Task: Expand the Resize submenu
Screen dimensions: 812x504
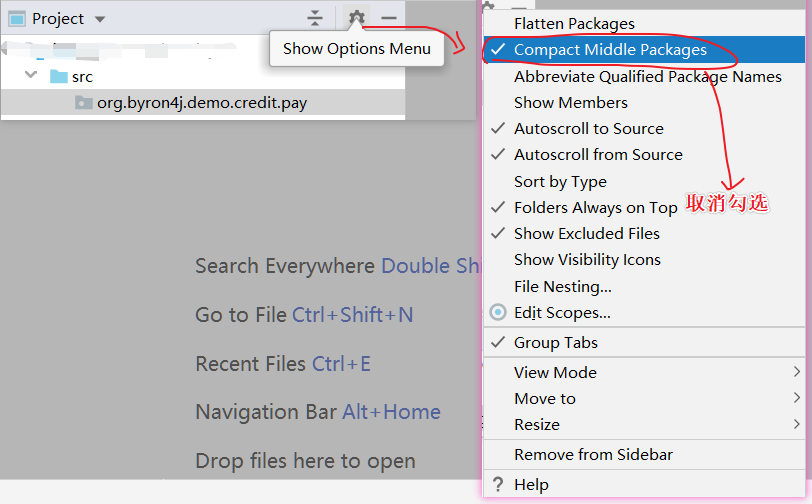Action: [x=644, y=424]
